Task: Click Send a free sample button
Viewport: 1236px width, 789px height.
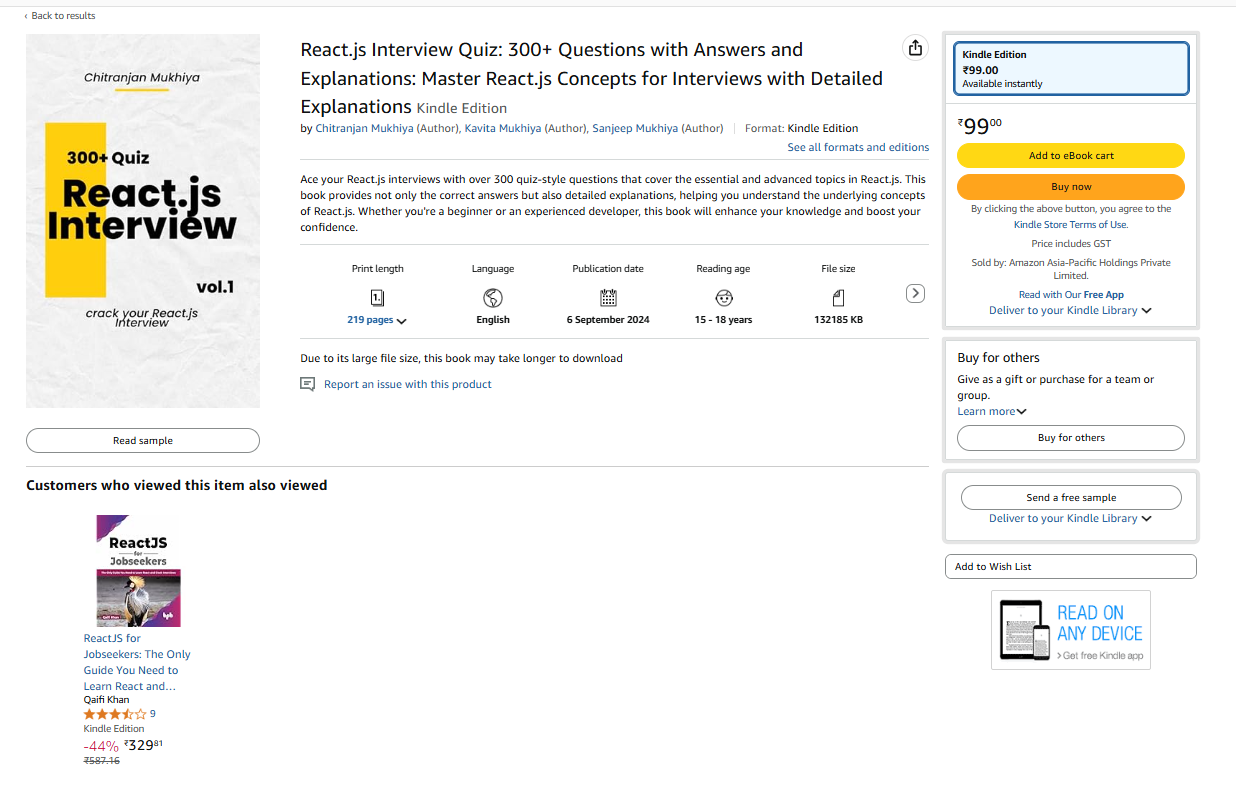Action: [x=1071, y=497]
